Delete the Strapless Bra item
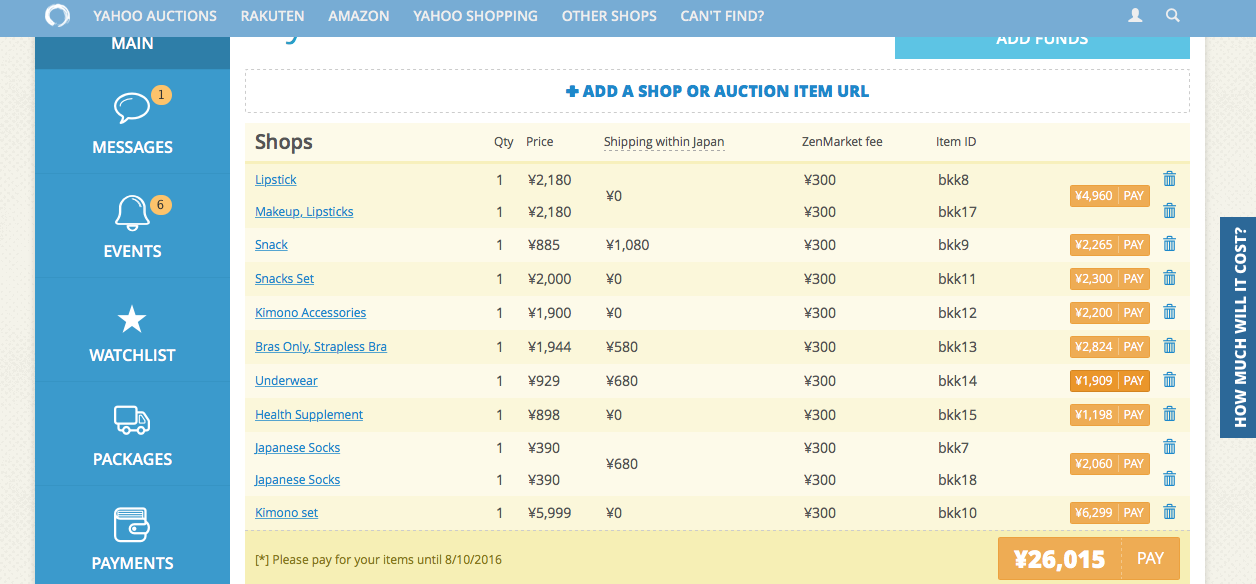This screenshot has width=1256, height=584. click(1169, 346)
